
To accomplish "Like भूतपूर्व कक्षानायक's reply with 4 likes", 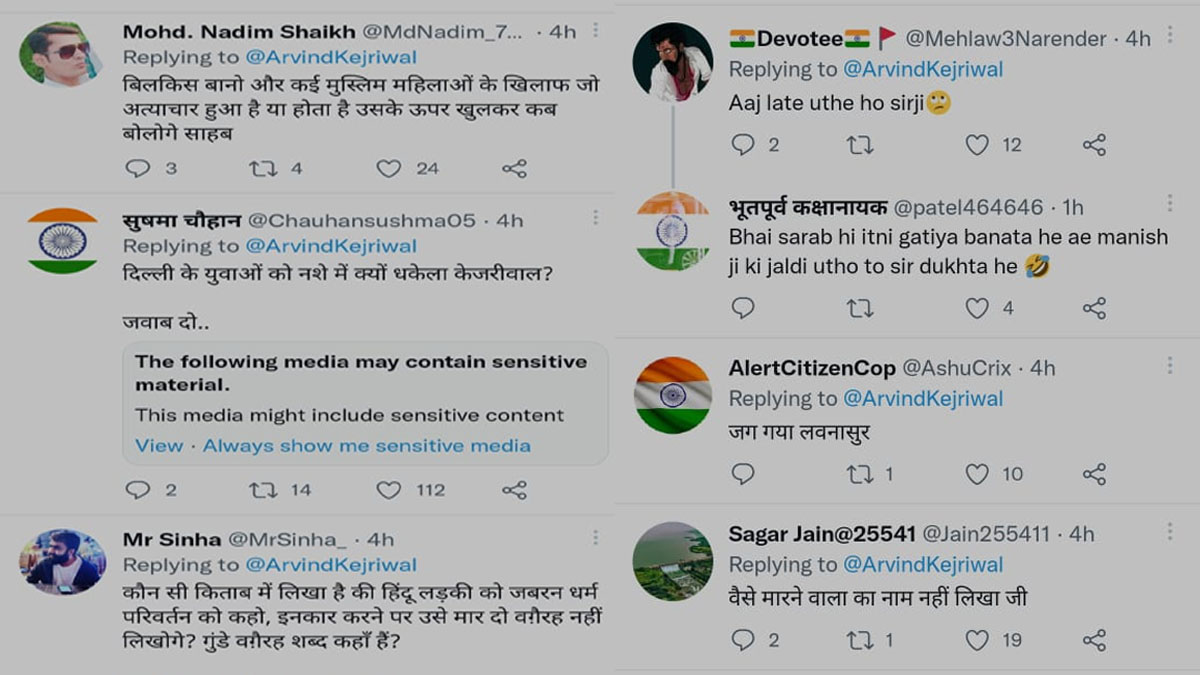I will pyautogui.click(x=977, y=309).
